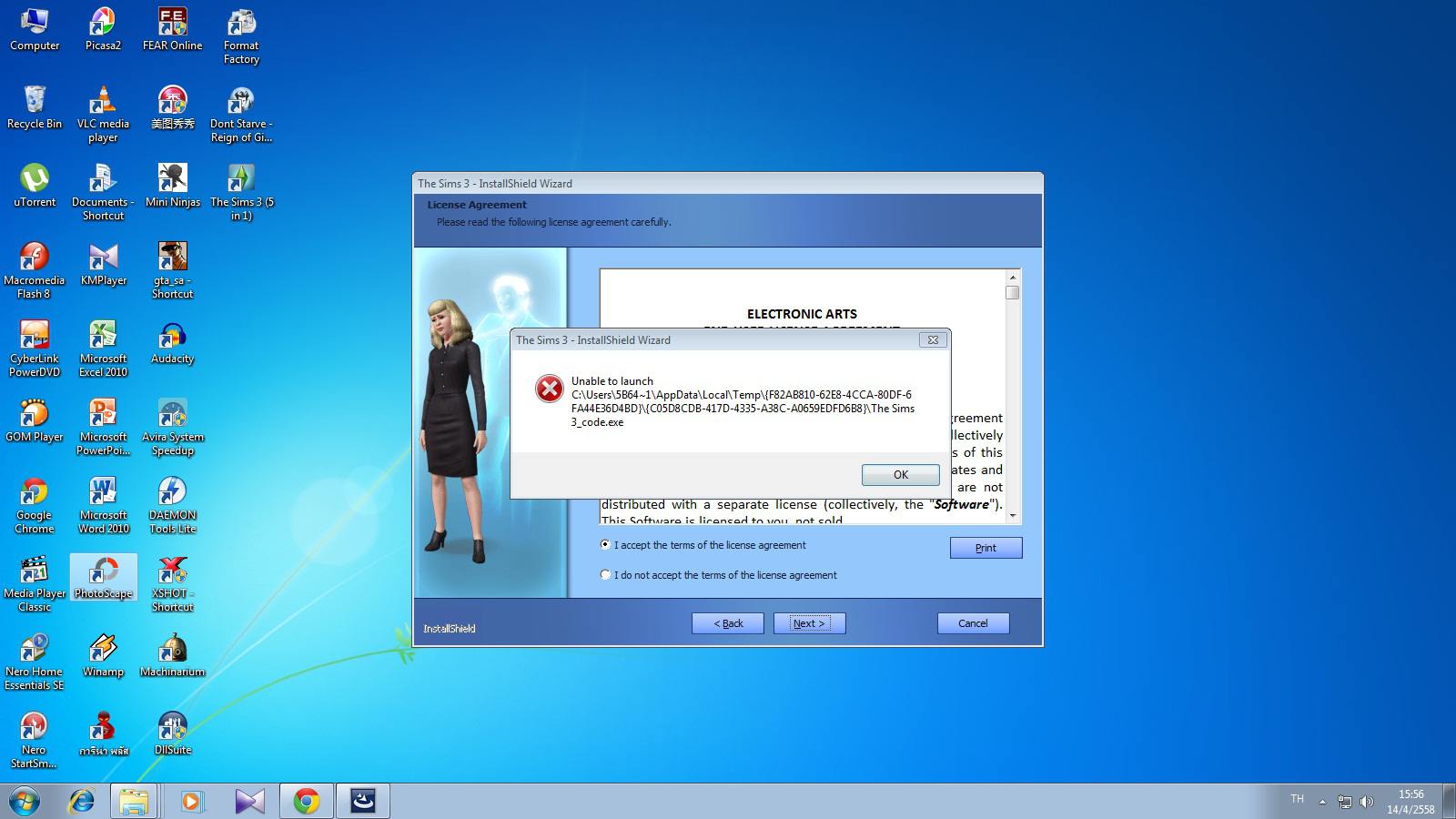Launch VLC media player from the desktop
The image size is (1456, 819).
103,114
